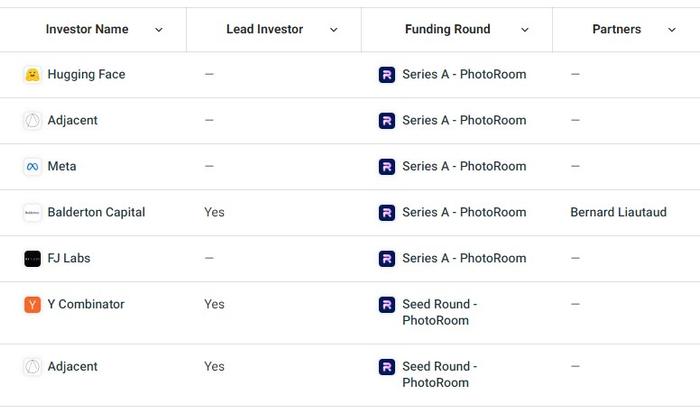The height and width of the screenshot is (413, 700).
Task: Click the Meta infinity logo icon
Action: [32, 167]
